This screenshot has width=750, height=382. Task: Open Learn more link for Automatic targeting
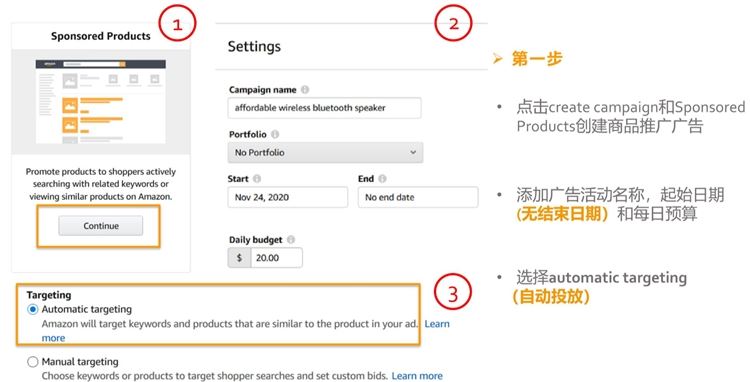(437, 324)
